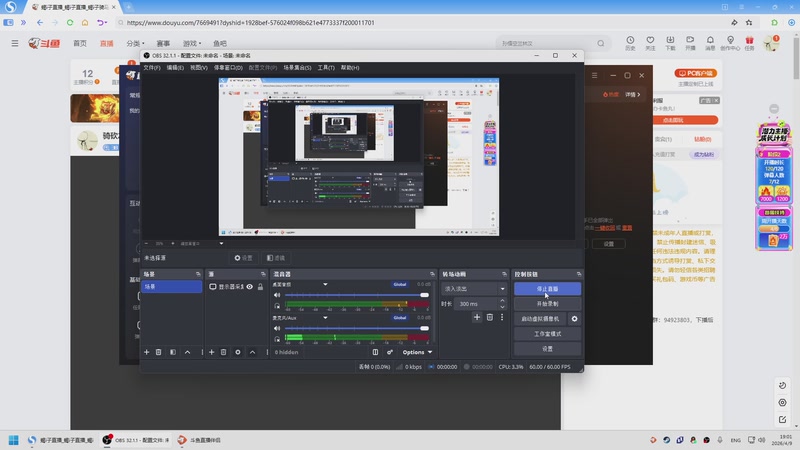
Task: Edit transition duration 300 ms field
Action: pyautogui.click(x=476, y=304)
